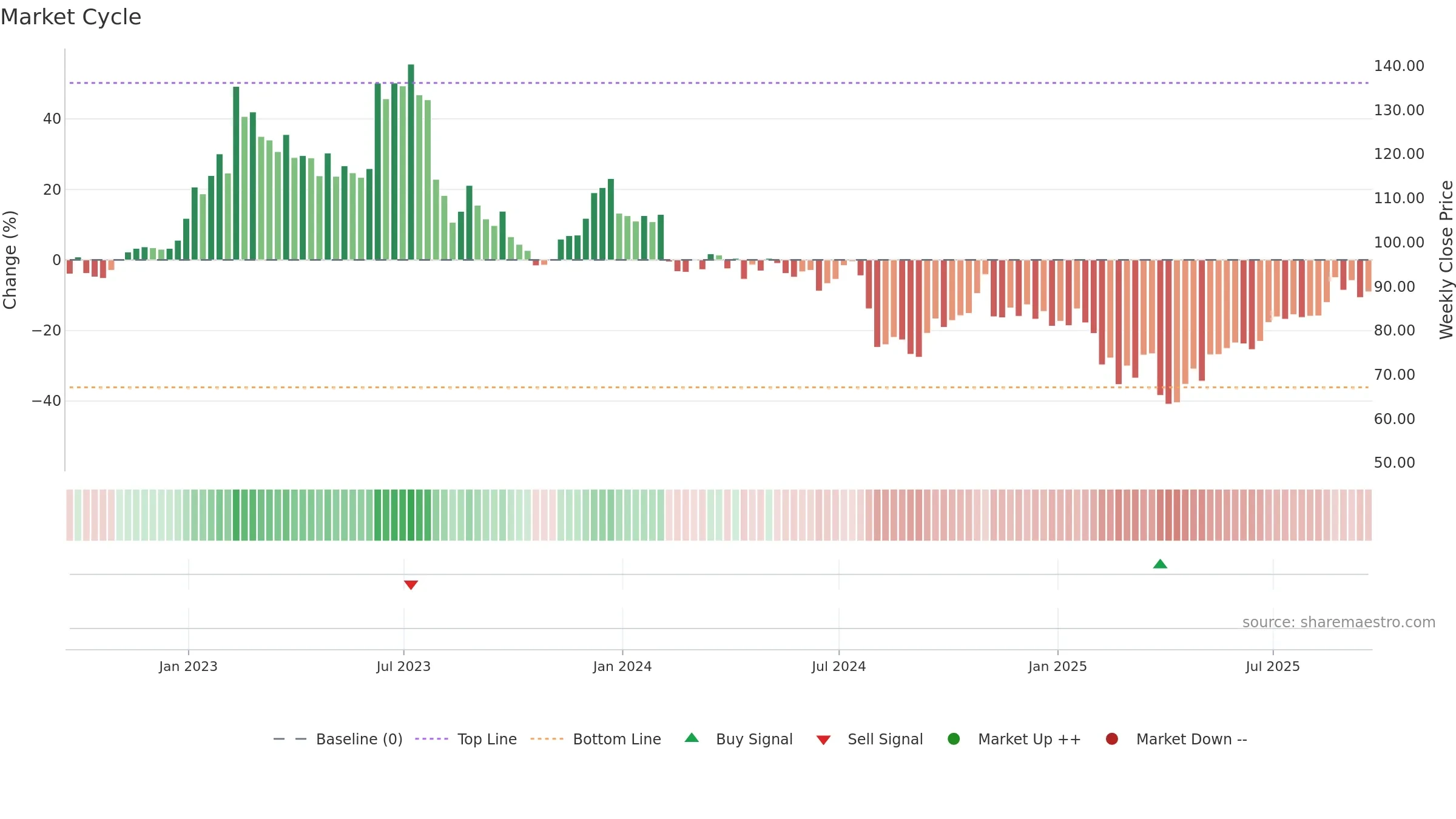Click the 50.00 price axis label
This screenshot has height=819, width=1456.
1394,462
